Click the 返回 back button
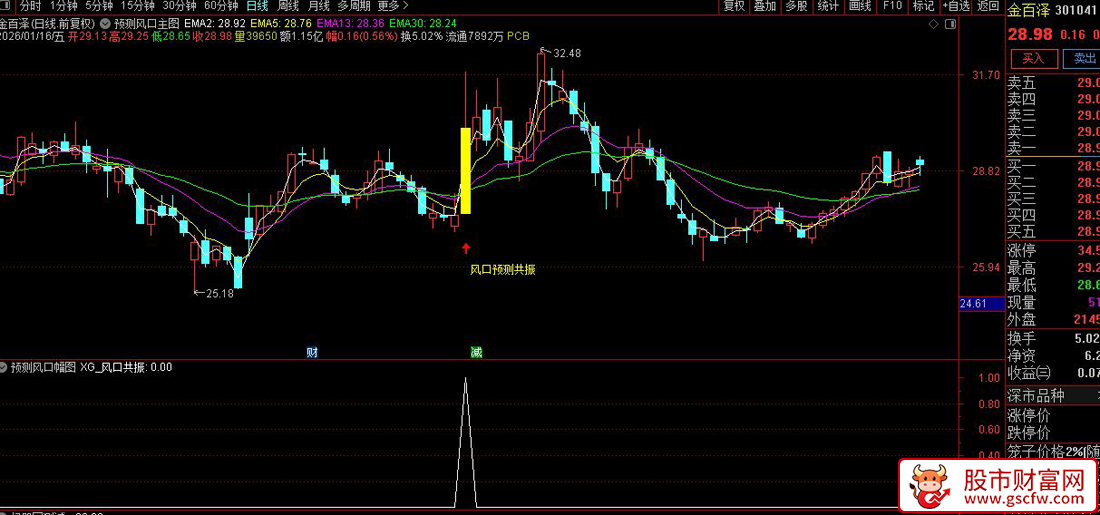The width and height of the screenshot is (1100, 515). (988, 6)
